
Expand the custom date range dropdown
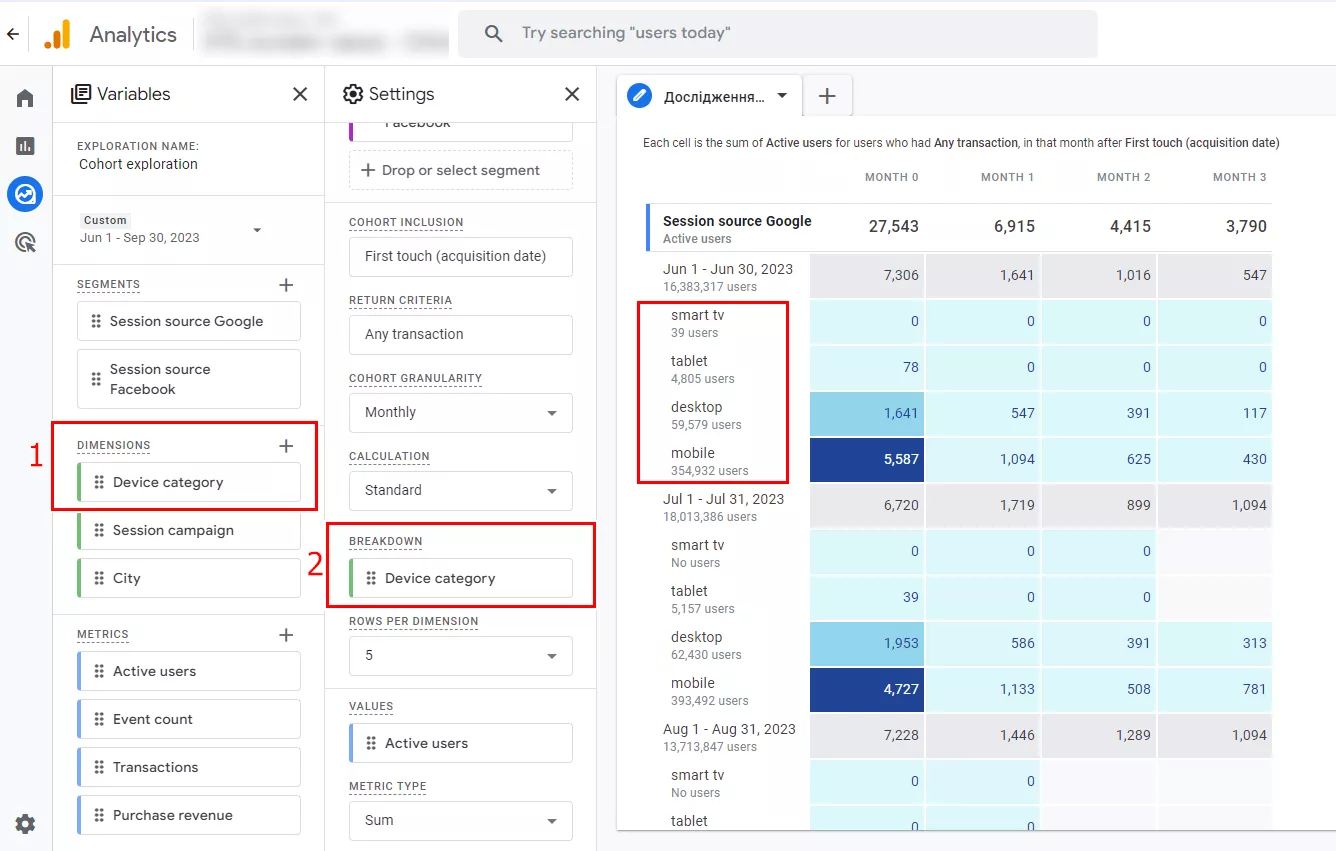click(x=257, y=230)
